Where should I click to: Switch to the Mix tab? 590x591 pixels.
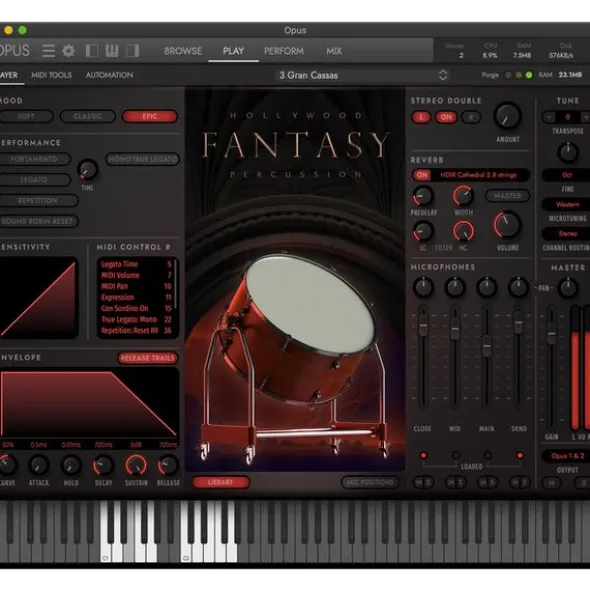coord(334,51)
